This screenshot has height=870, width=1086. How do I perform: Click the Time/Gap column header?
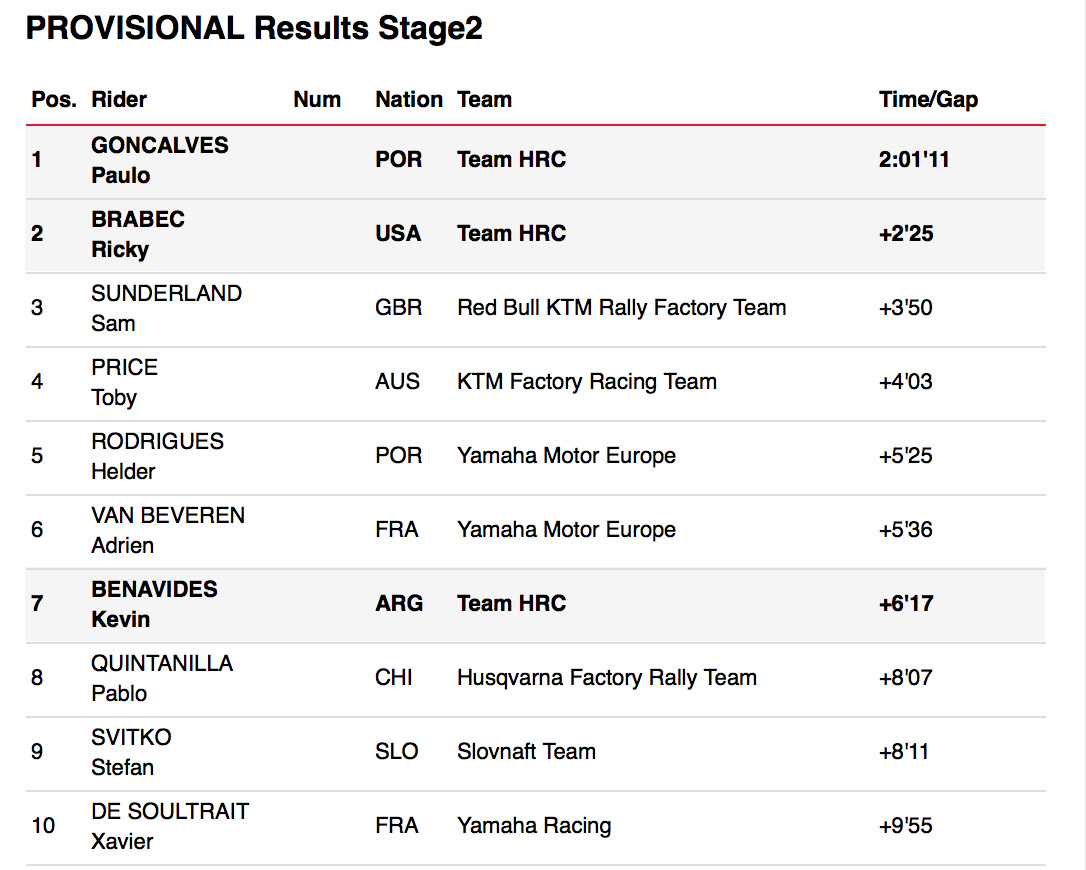928,100
